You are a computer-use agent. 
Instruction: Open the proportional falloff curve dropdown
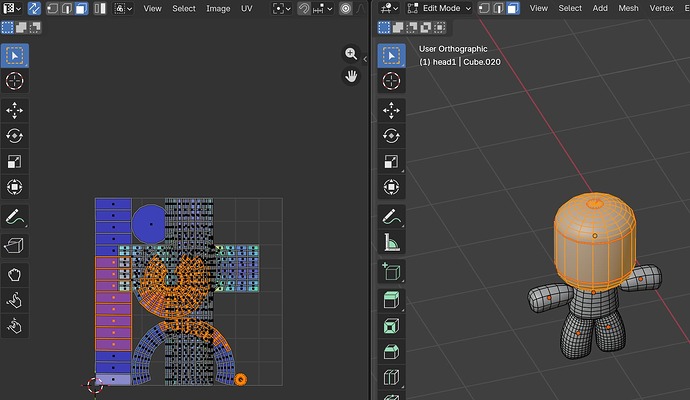360,8
